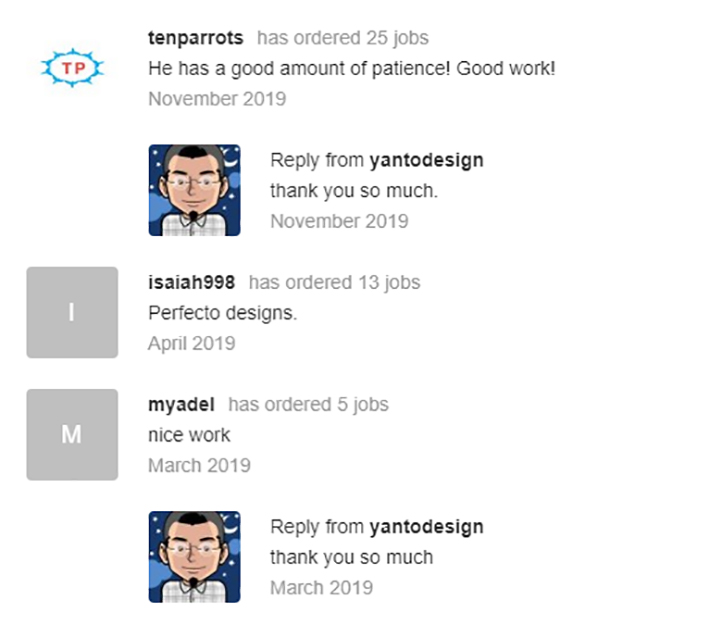The image size is (710, 625).
Task: Click the tenparrots TP logo avatar
Action: point(71,68)
